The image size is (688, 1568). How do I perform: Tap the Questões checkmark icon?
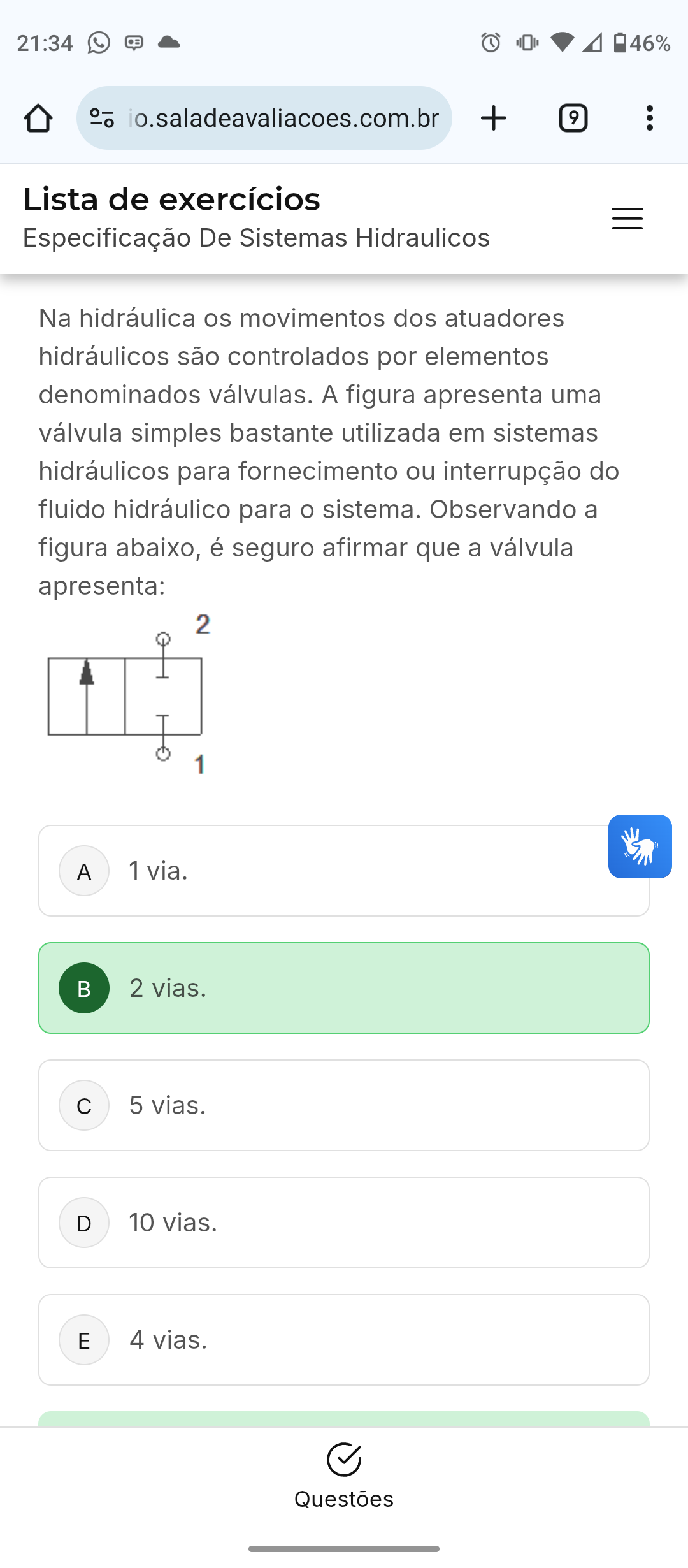click(344, 1460)
